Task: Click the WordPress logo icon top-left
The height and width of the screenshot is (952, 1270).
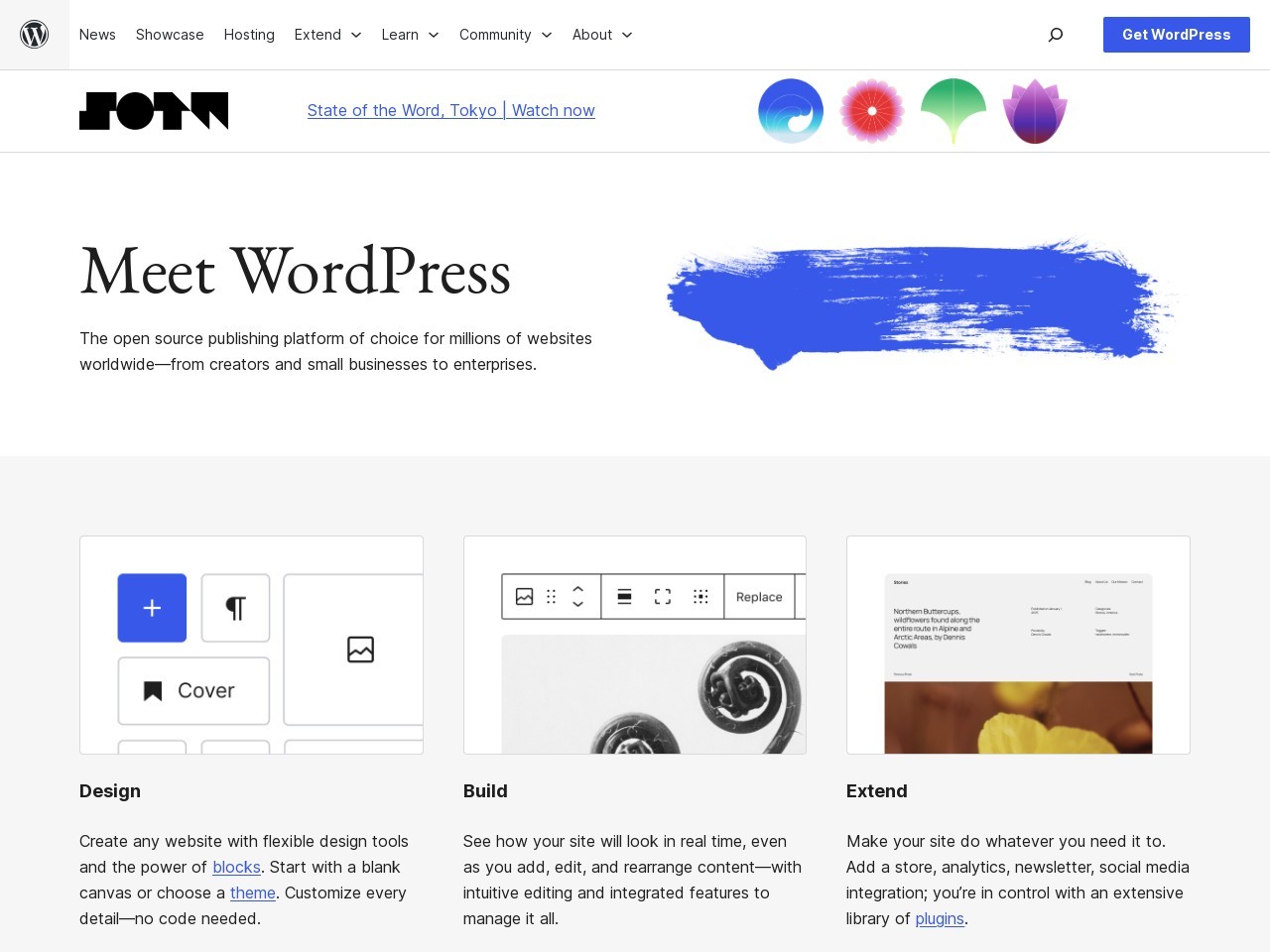Action: pos(34,34)
